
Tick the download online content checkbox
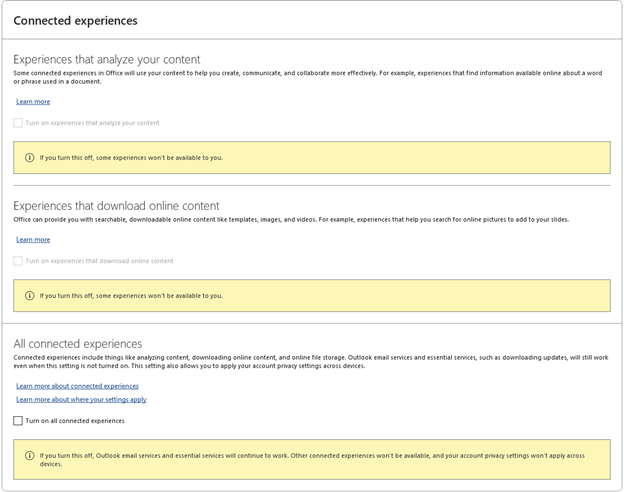tap(18, 261)
